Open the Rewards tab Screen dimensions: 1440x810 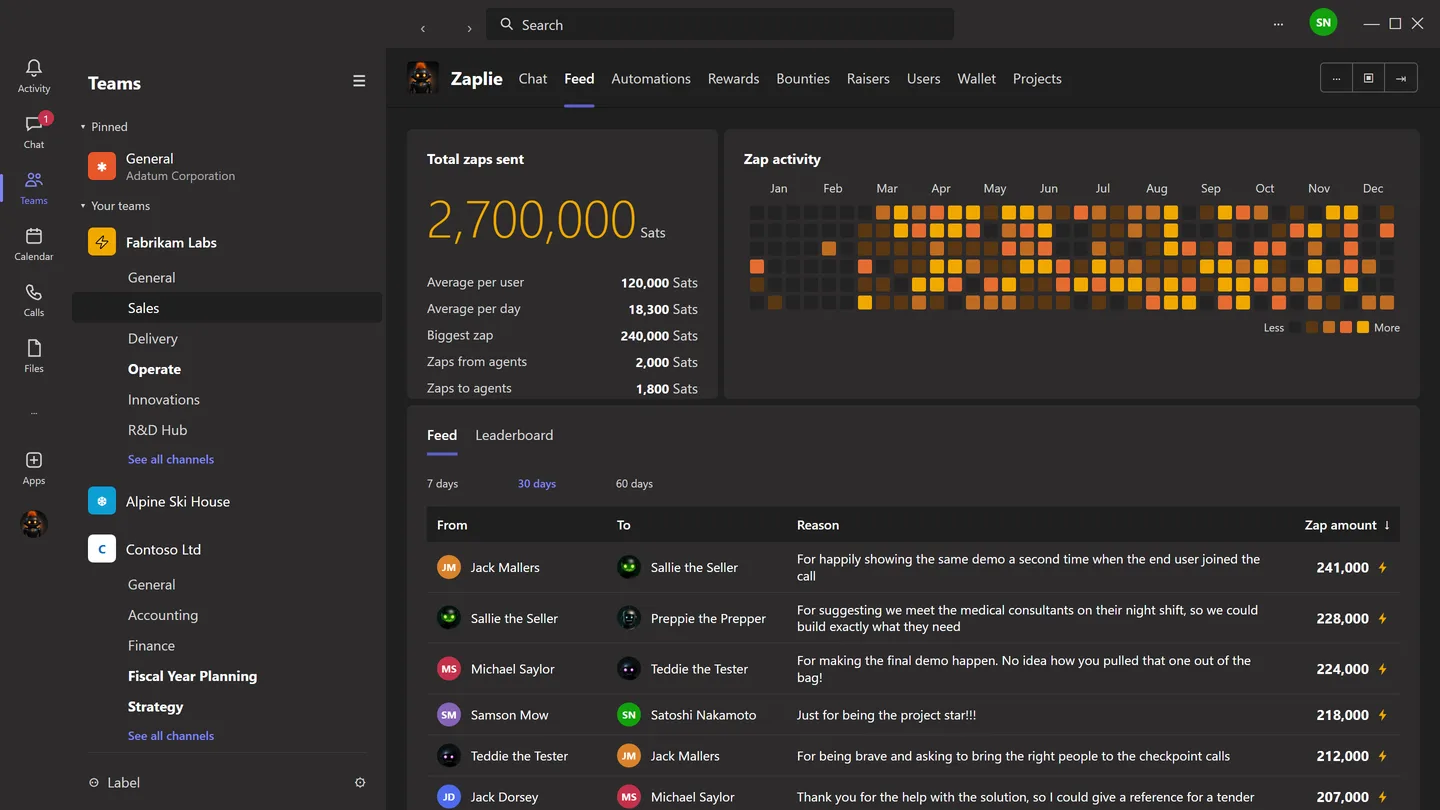(733, 79)
